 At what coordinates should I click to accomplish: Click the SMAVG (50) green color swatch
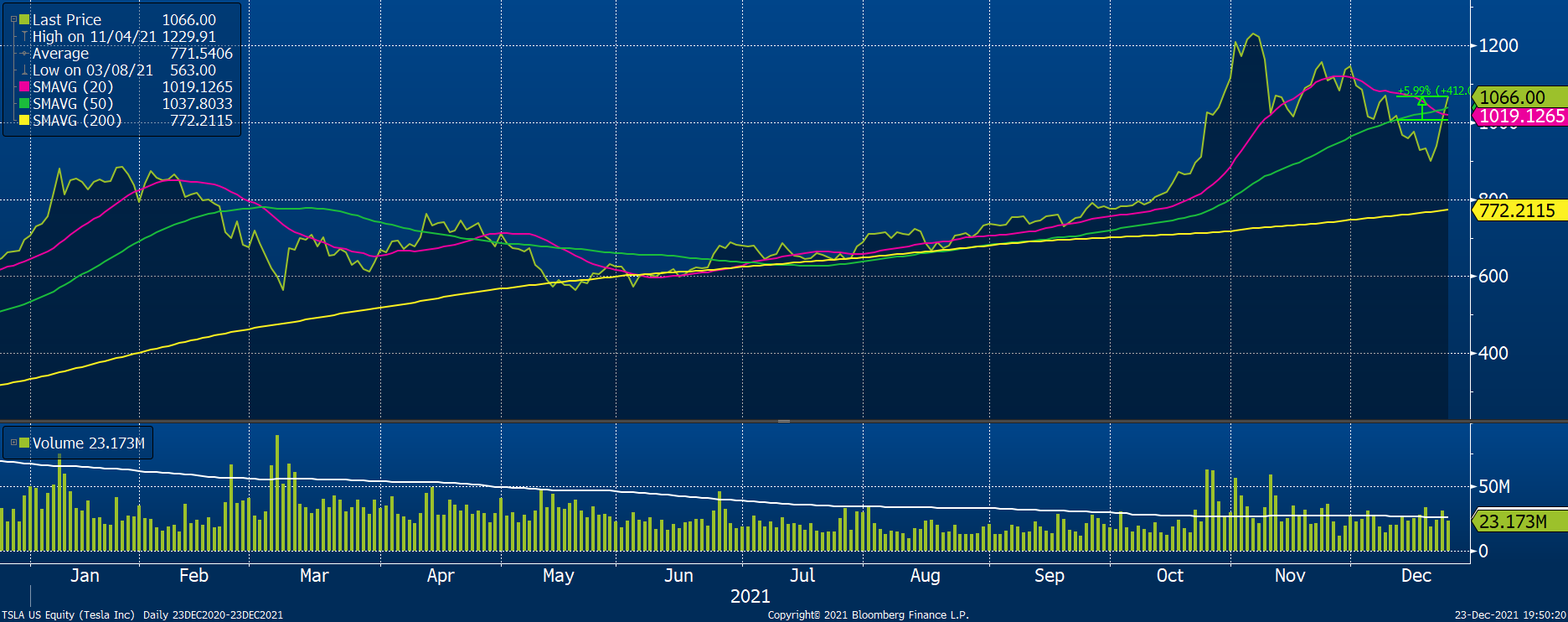(25, 103)
